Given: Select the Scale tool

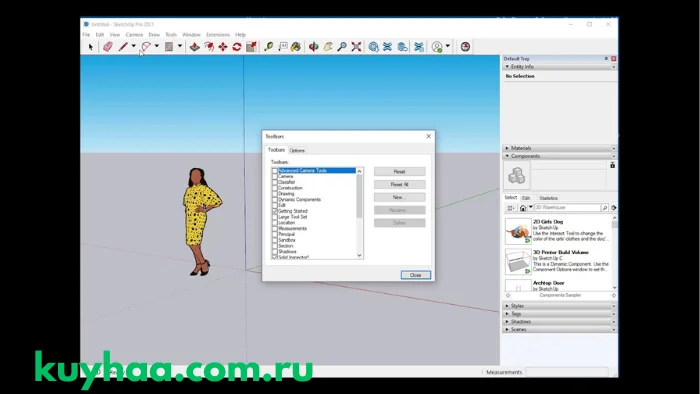Looking at the screenshot, I should tap(251, 47).
